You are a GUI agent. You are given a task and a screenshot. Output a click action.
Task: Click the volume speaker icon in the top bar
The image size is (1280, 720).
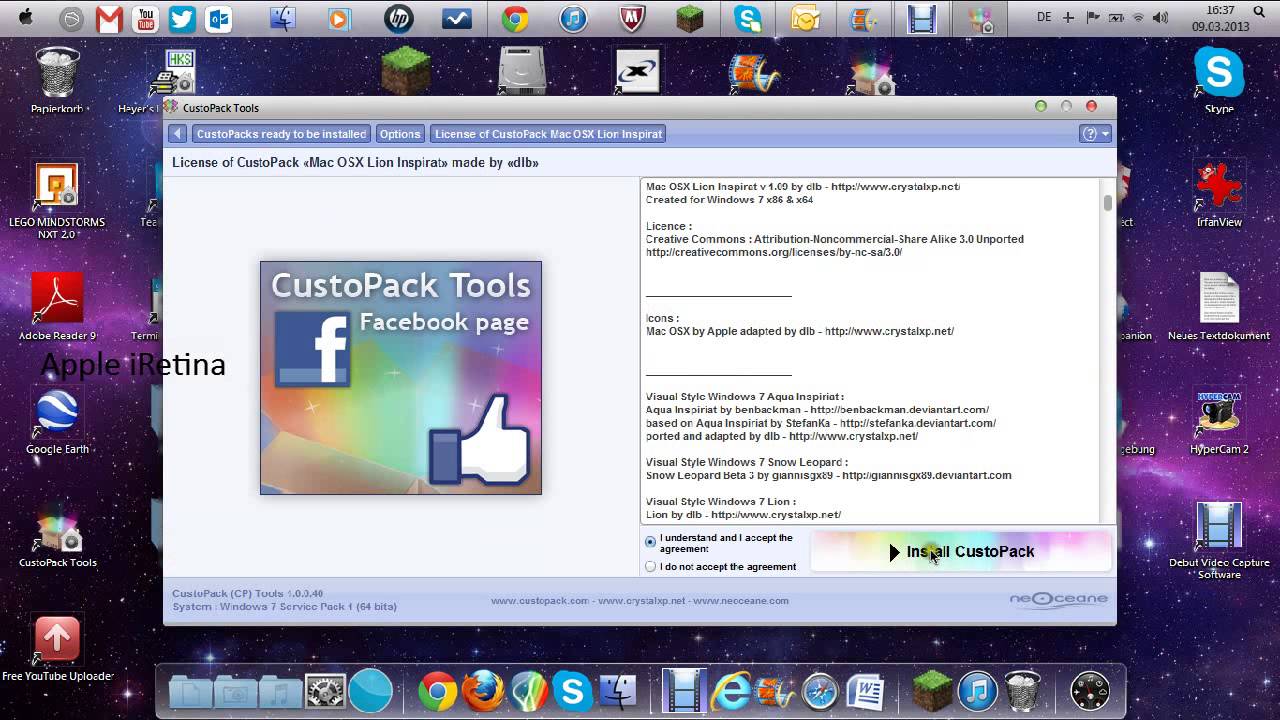click(1160, 17)
